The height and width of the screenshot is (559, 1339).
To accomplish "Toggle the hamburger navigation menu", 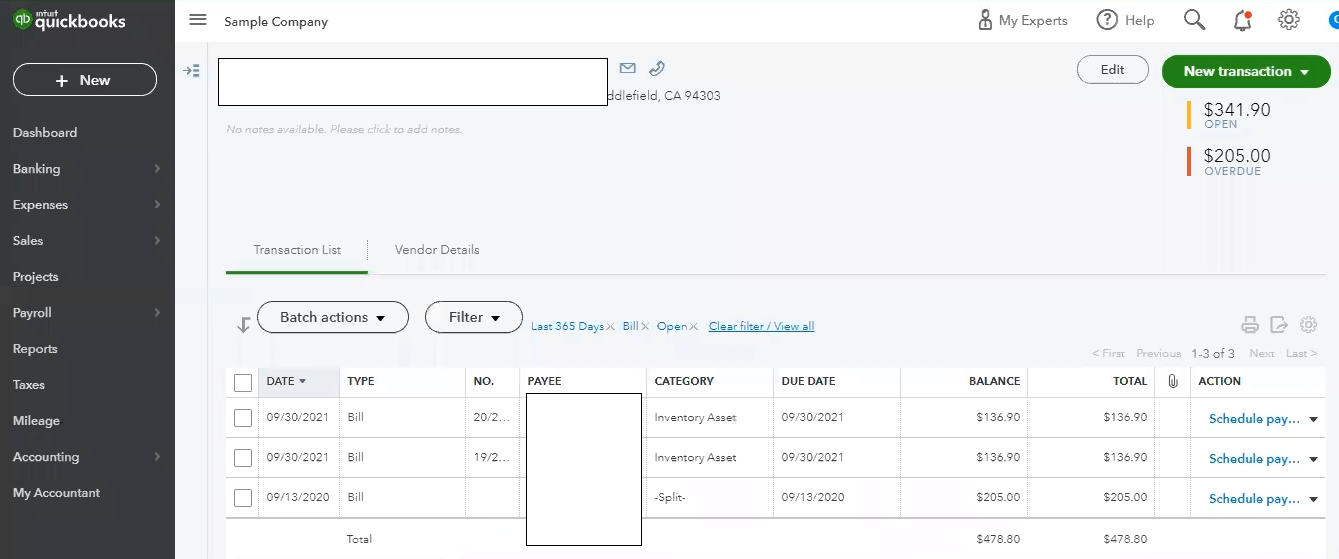I will 198,20.
